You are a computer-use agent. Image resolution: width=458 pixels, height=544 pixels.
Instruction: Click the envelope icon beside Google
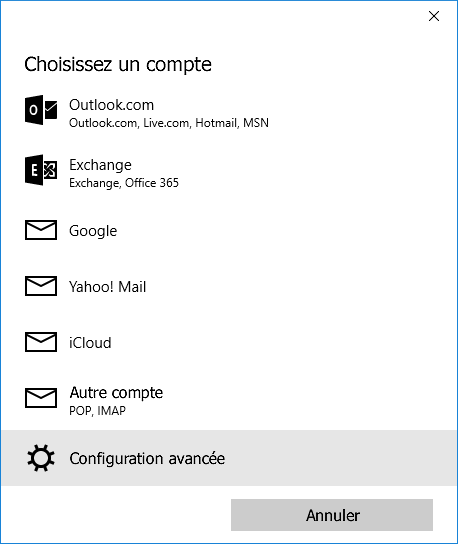coord(41,230)
